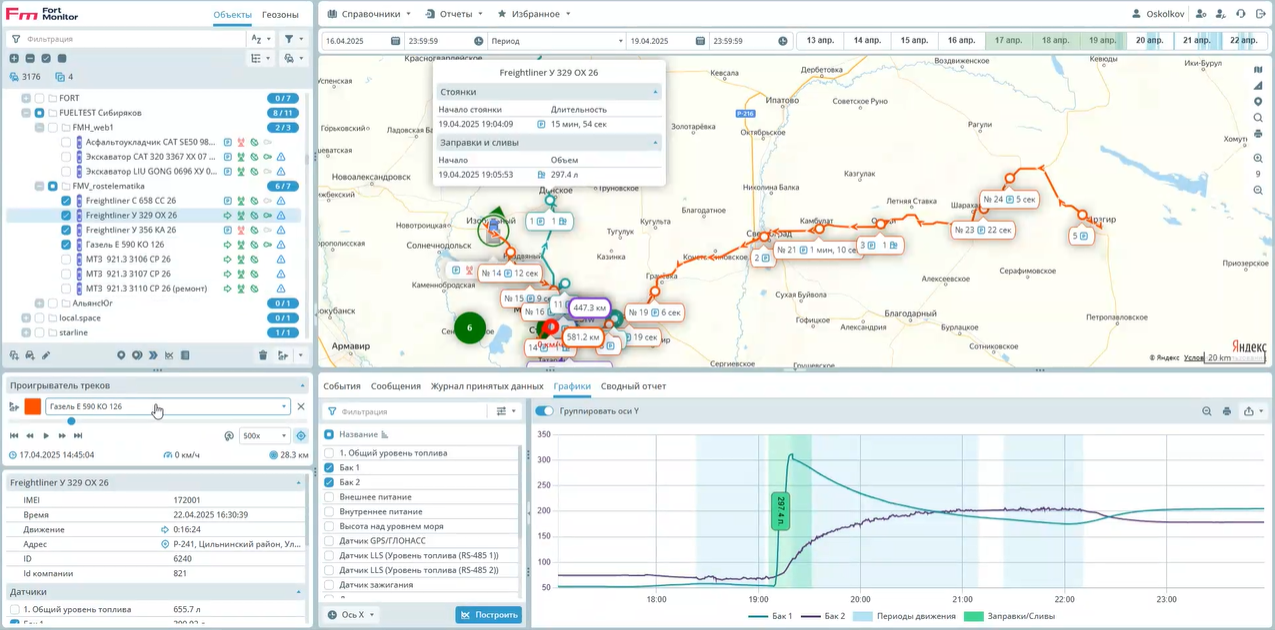The height and width of the screenshot is (630, 1275).
Task: Click the collapse-all minus icon above the tree
Action: pos(30,59)
